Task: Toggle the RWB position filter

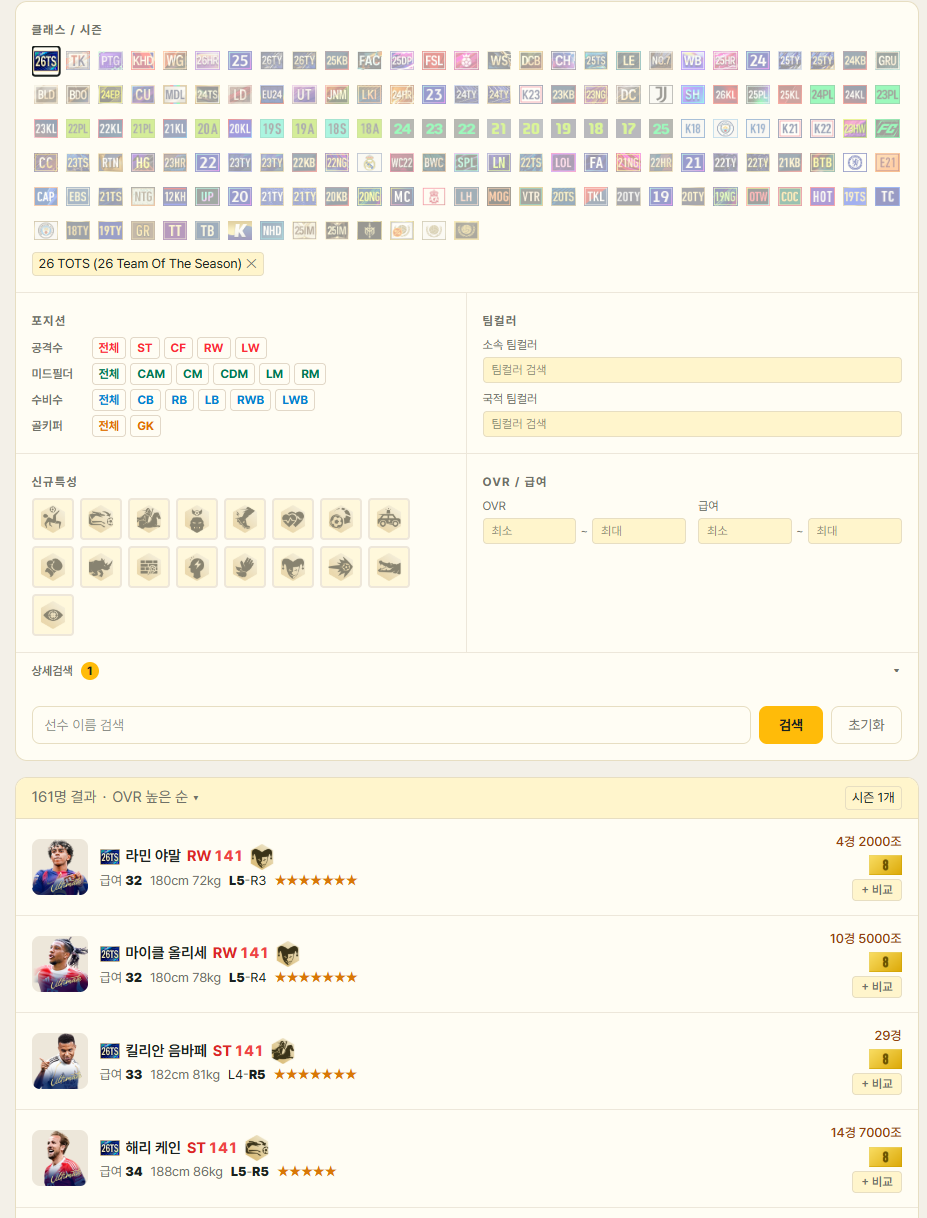Action: point(251,400)
